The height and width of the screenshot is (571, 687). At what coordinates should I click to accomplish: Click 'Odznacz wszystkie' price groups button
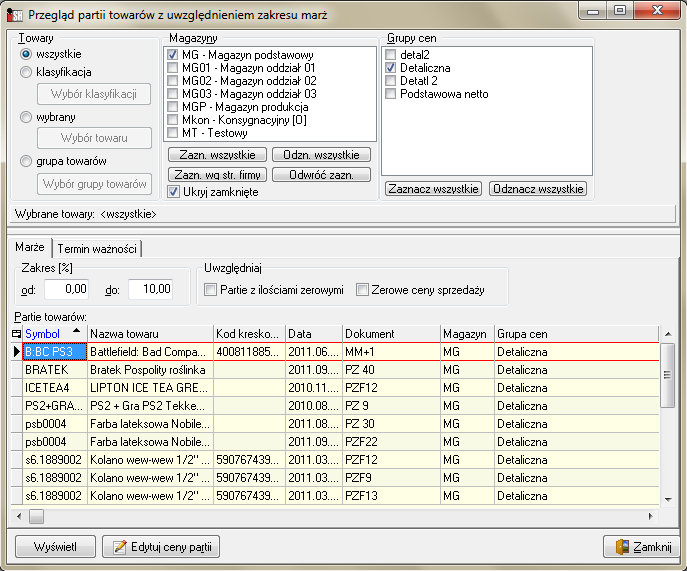538,189
